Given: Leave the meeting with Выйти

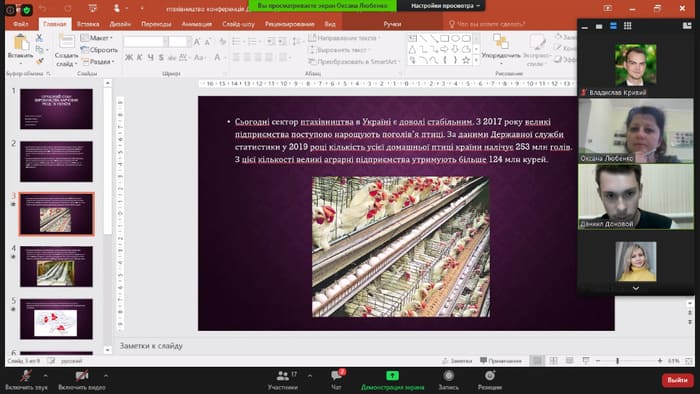Looking at the screenshot, I should 677,380.
